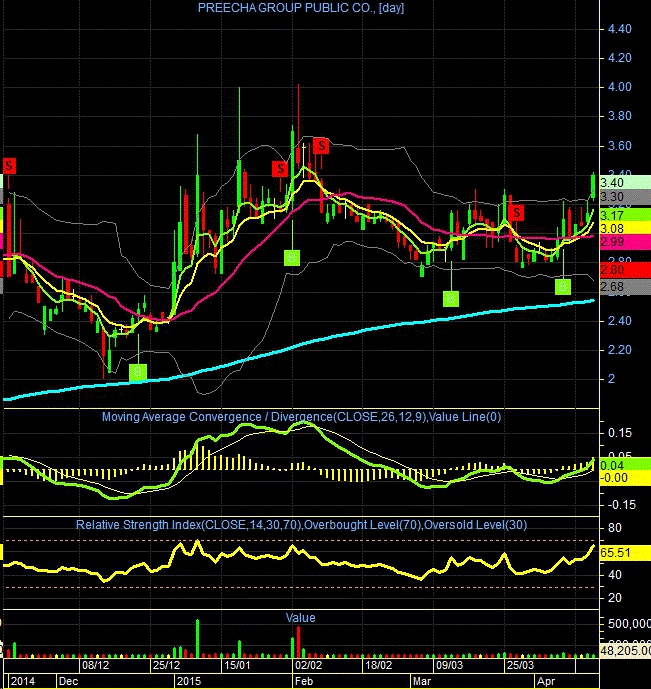Select the 2.68 gray price tag
This screenshot has height=689, width=651.
(625, 286)
